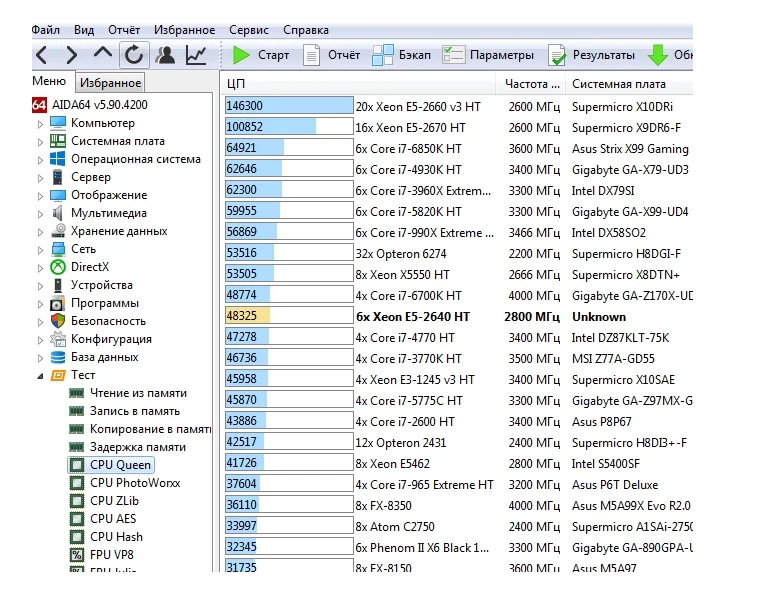The height and width of the screenshot is (614, 768).
Task: Sort by the Частота column header
Action: 531,84
